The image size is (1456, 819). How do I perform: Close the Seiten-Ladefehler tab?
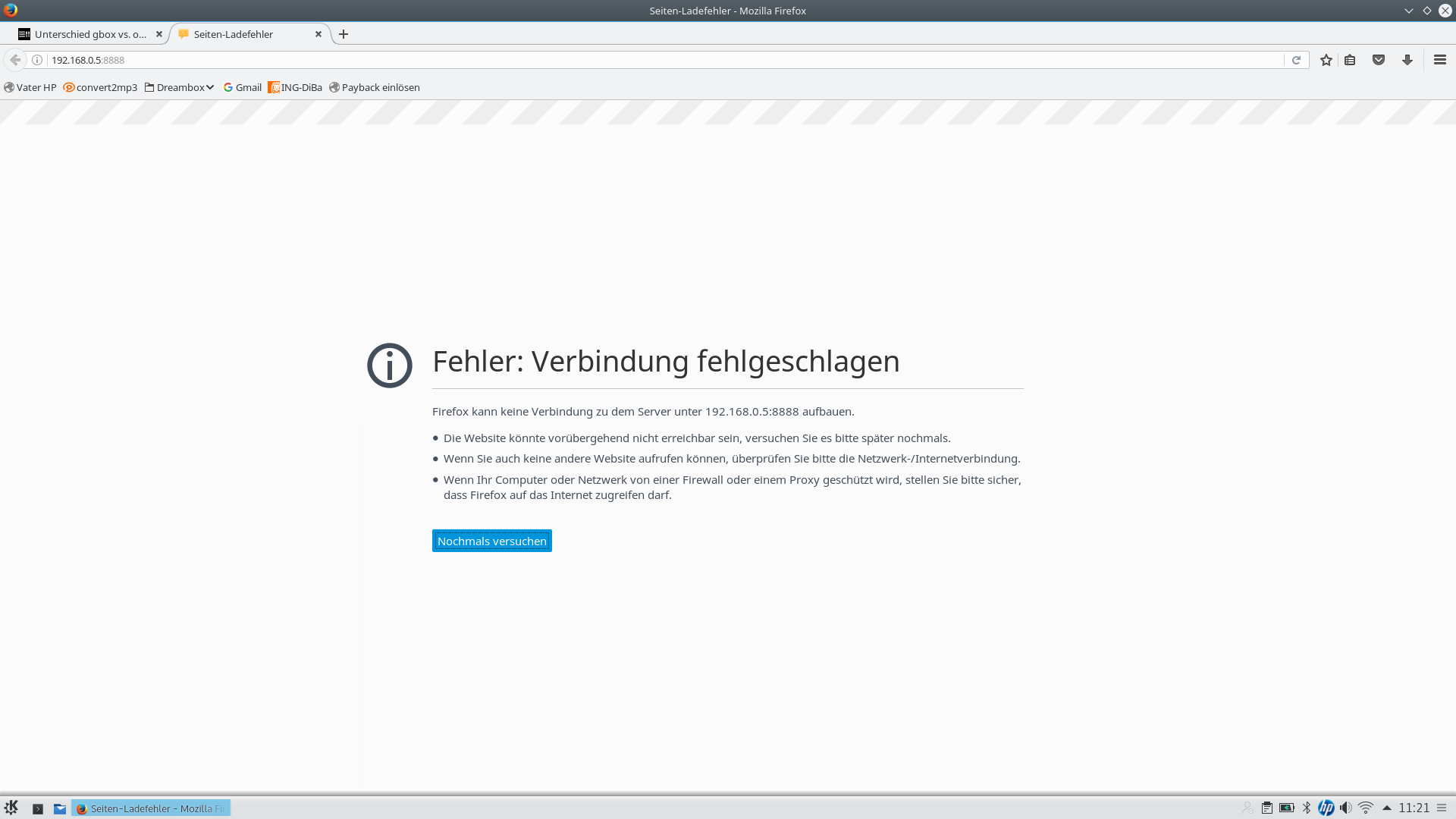pos(318,34)
